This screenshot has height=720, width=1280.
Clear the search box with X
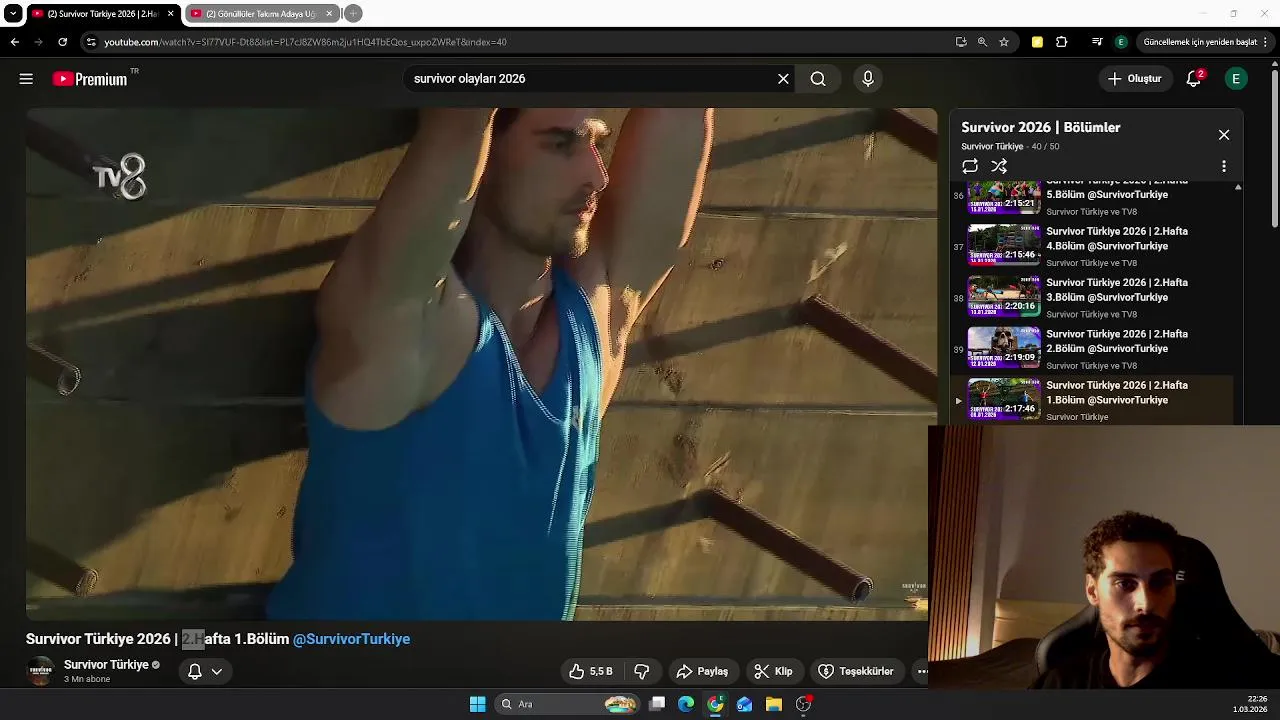click(x=783, y=79)
